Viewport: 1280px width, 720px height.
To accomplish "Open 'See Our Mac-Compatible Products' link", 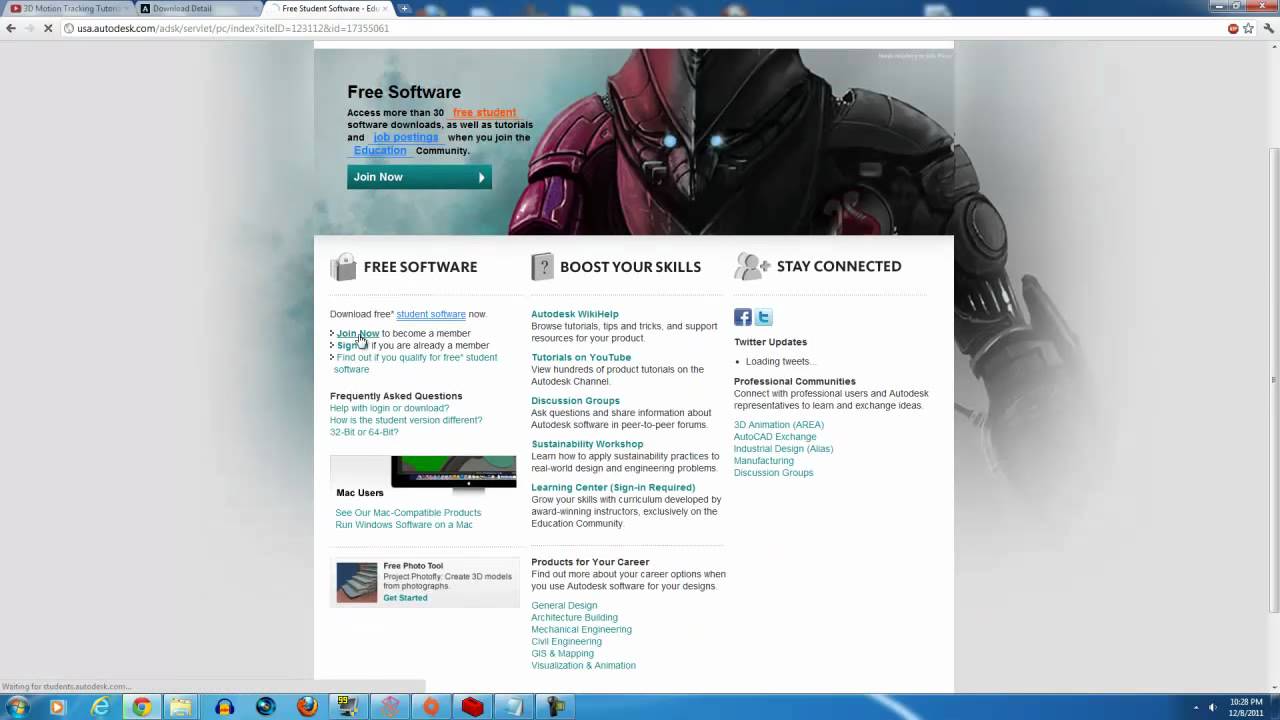I will 408,513.
